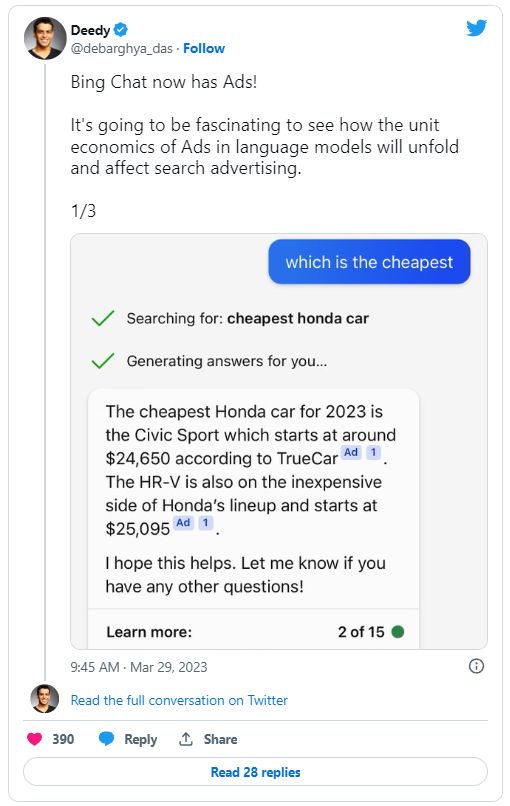Image resolution: width=510 pixels, height=806 pixels.
Task: Click the Twitter bird logo
Action: tap(477, 27)
